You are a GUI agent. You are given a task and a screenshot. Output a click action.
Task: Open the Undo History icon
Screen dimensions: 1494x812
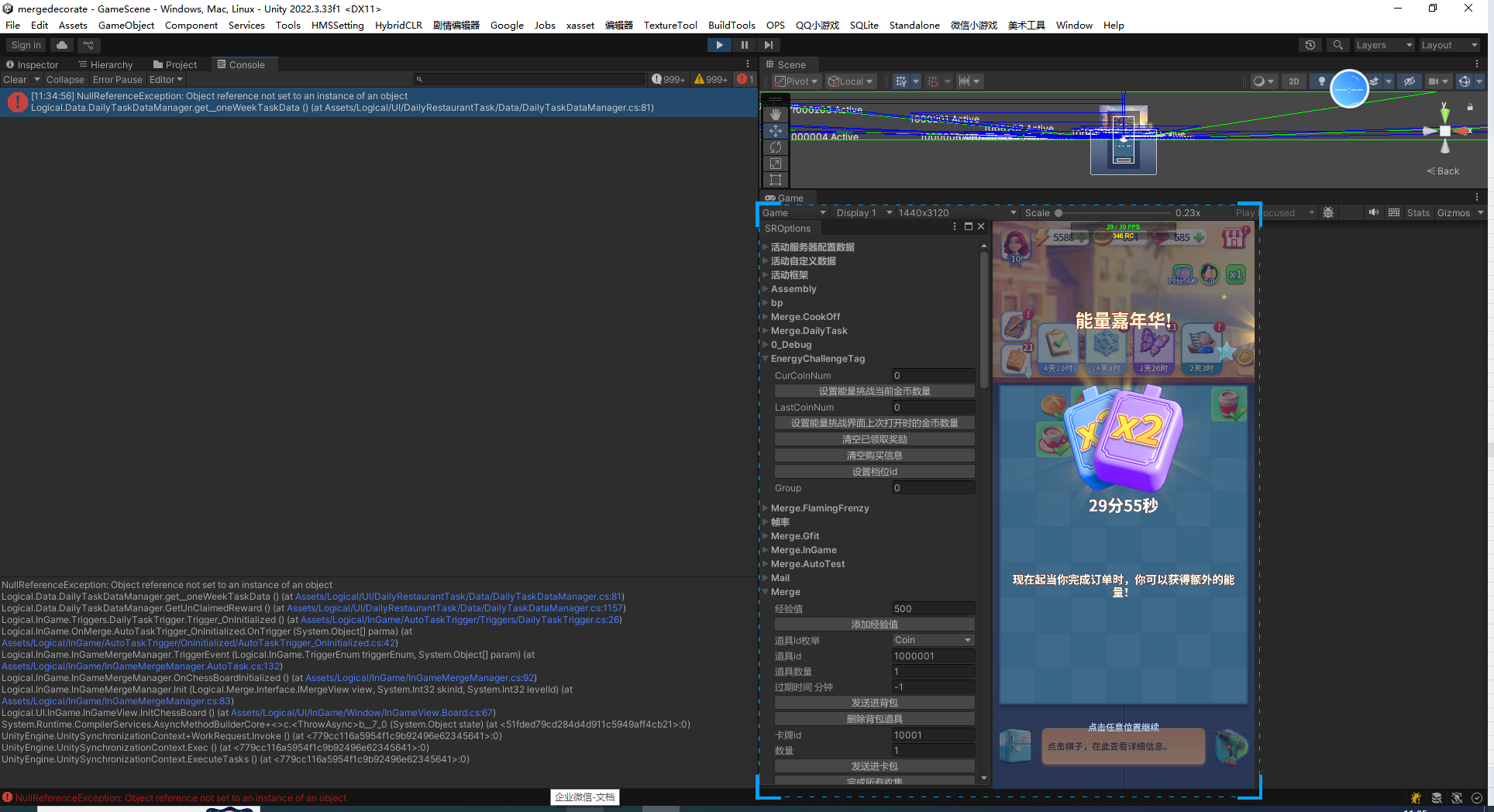(x=1310, y=45)
